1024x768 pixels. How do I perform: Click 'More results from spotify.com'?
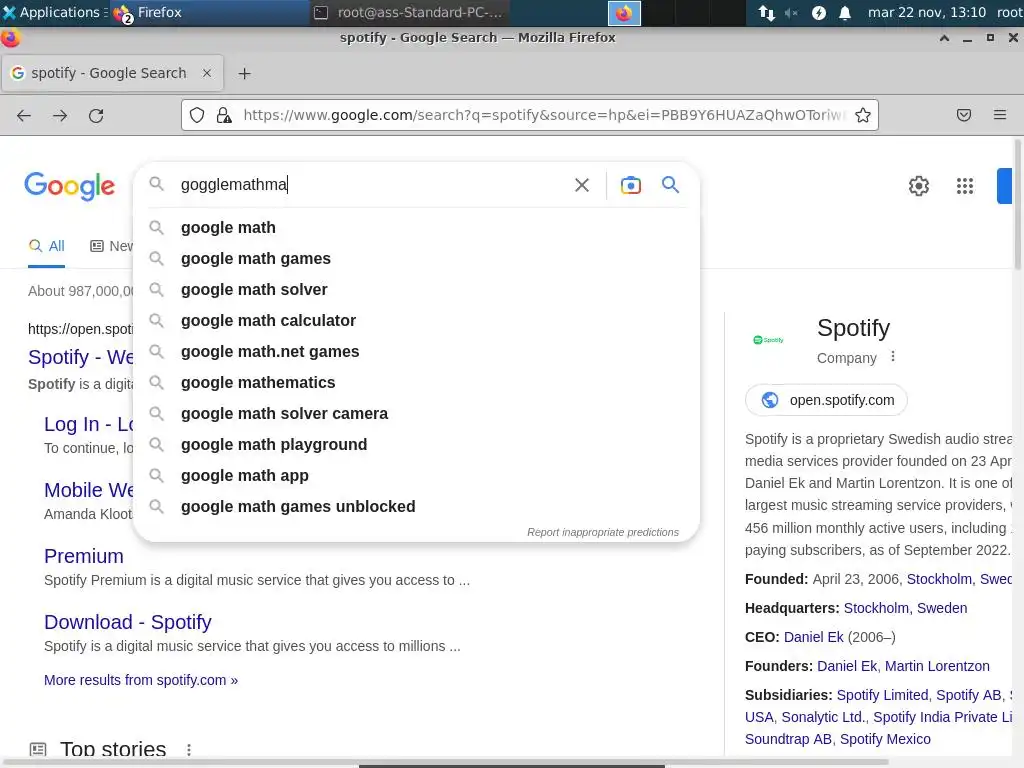coord(141,680)
